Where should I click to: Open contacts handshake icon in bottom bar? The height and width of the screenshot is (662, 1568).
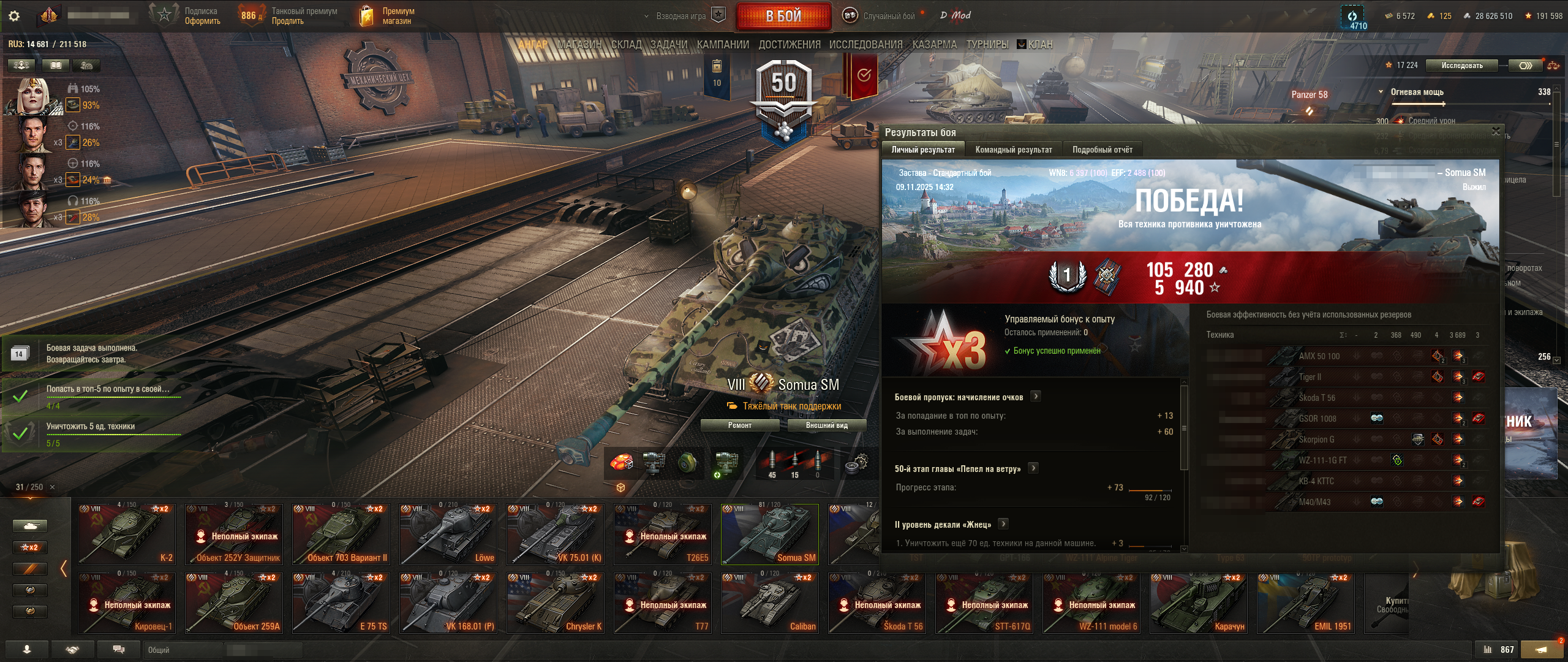[73, 649]
